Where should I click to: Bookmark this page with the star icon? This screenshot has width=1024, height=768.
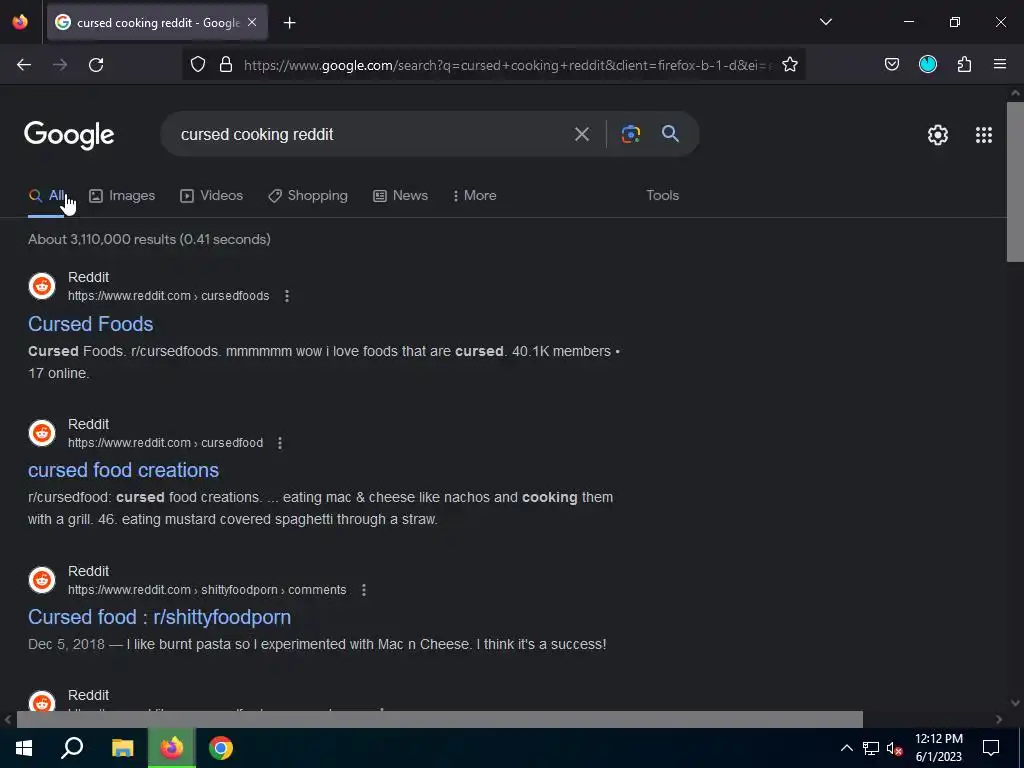790,65
